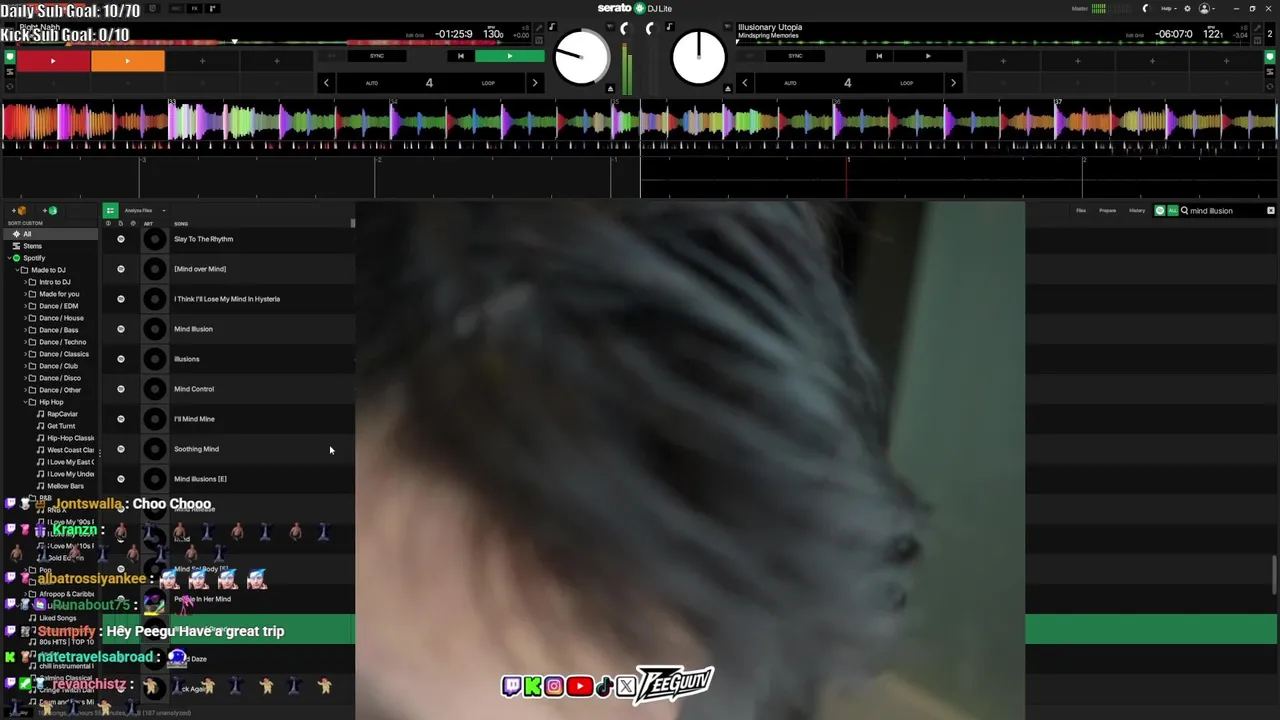Double deck 2 loop size arrow
The height and width of the screenshot is (720, 1280).
[x=953, y=83]
